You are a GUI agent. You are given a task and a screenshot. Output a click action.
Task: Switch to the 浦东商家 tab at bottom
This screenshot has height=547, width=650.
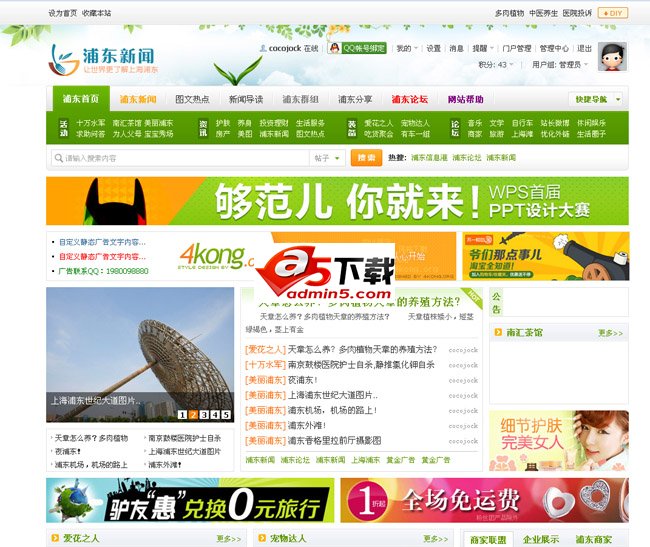click(593, 540)
